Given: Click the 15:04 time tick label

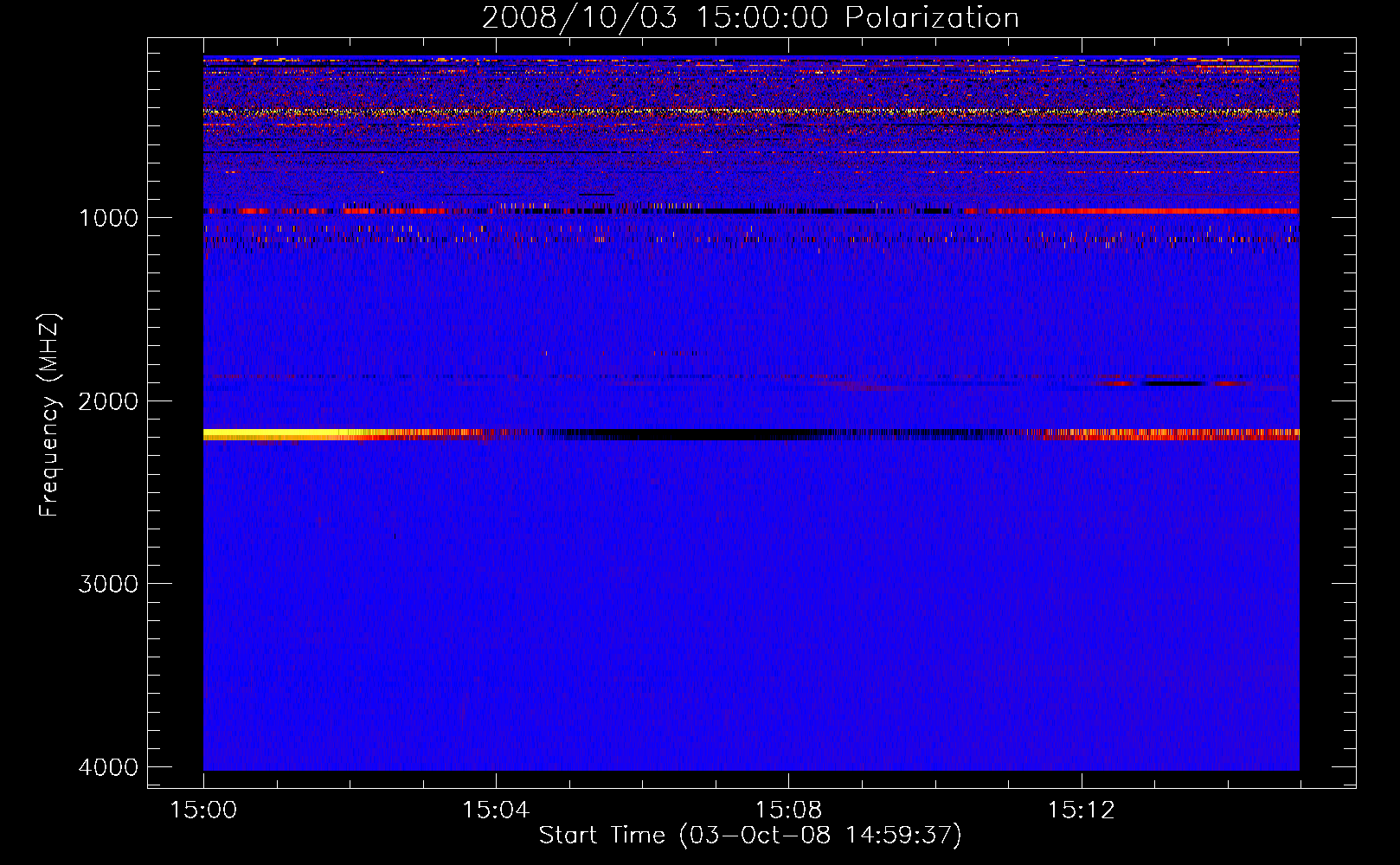Looking at the screenshot, I should (496, 811).
